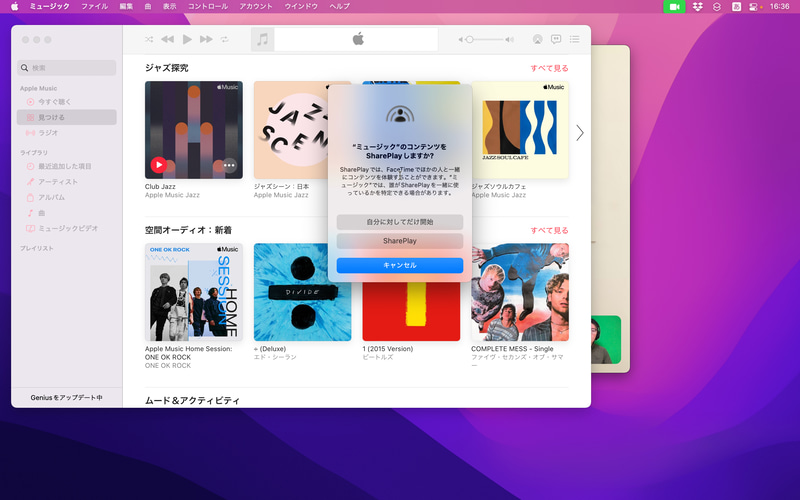Click すべて見る next to 空間オーディオ：新着

(x=549, y=230)
